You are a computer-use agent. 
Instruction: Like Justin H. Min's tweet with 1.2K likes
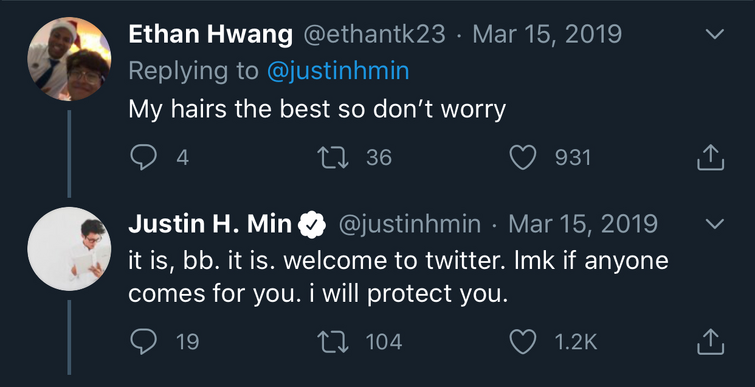coord(523,342)
